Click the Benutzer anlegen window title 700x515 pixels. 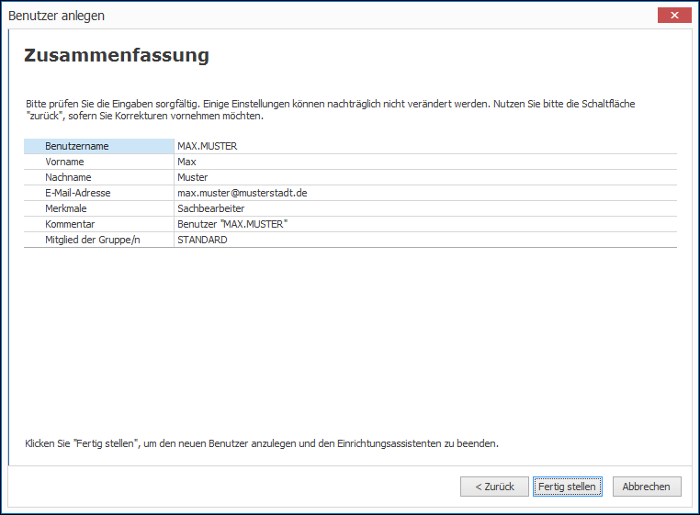(x=56, y=16)
